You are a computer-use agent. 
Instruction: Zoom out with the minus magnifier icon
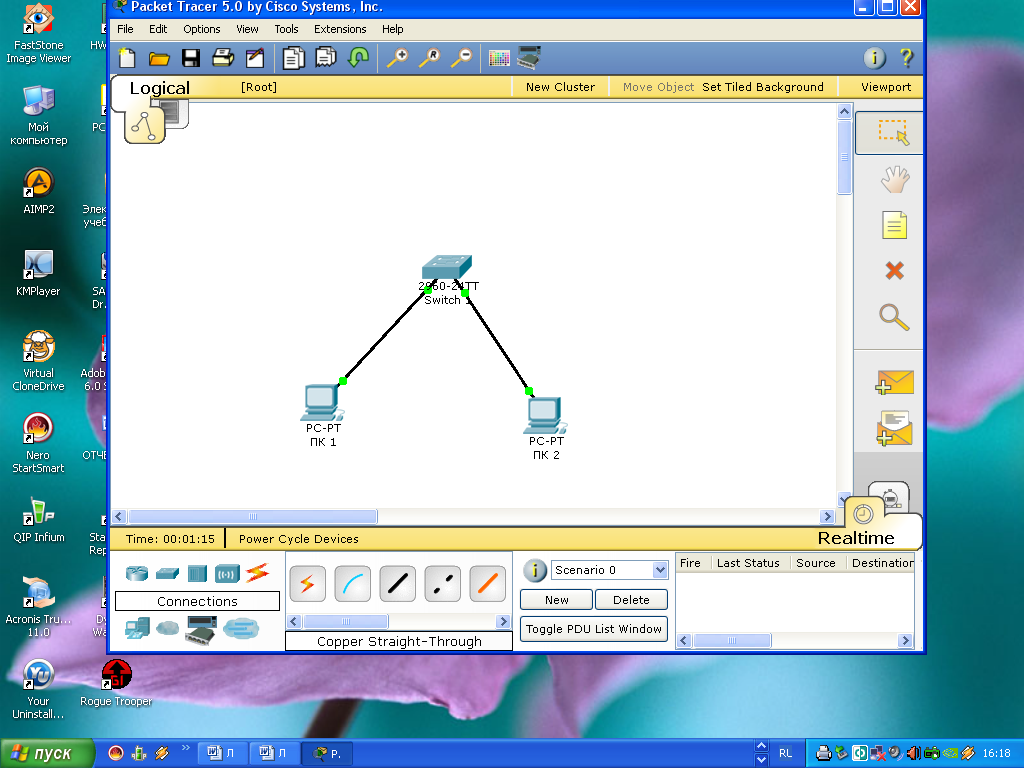[x=462, y=57]
